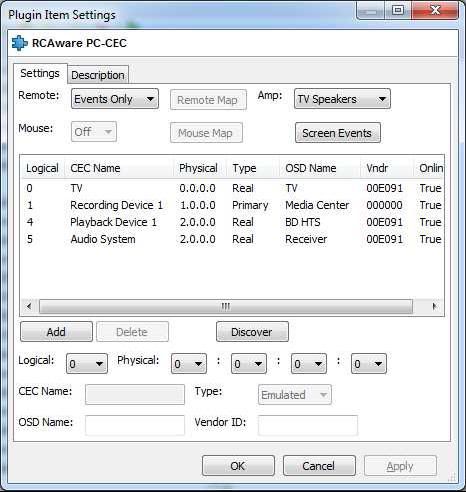Click the Cancel button
This screenshot has height=492, width=466.
coord(319,466)
